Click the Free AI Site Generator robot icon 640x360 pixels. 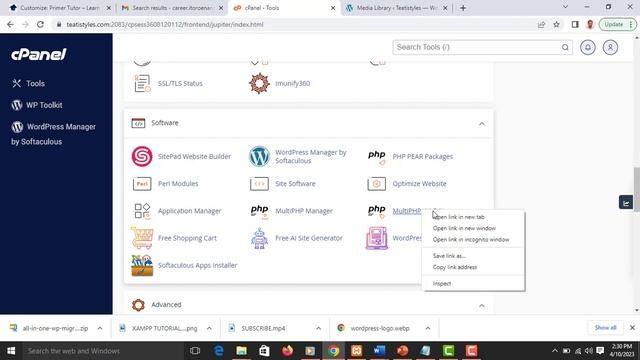(x=260, y=238)
